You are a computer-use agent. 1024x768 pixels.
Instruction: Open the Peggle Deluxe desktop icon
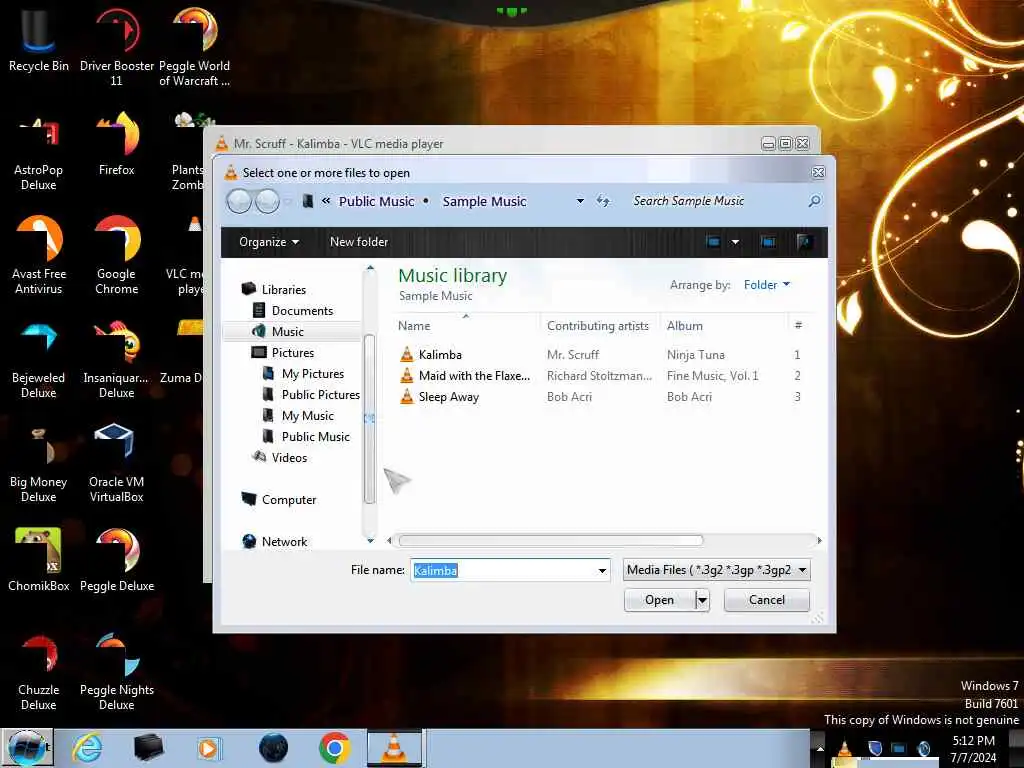tap(117, 560)
